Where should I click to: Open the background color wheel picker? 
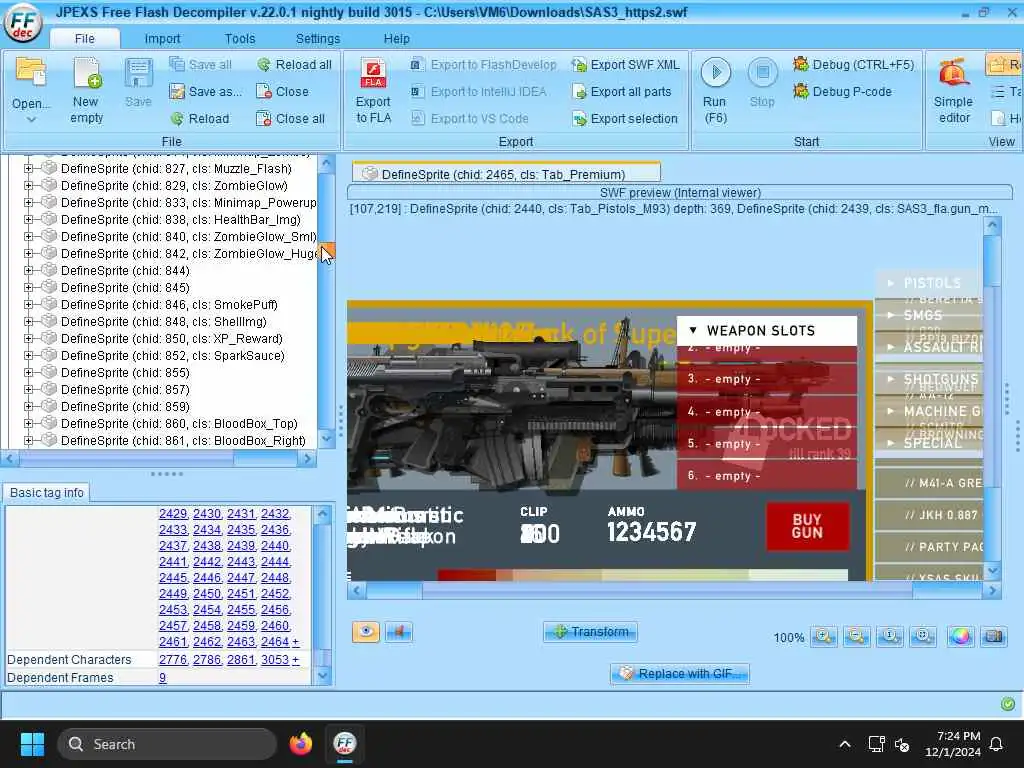(x=960, y=636)
